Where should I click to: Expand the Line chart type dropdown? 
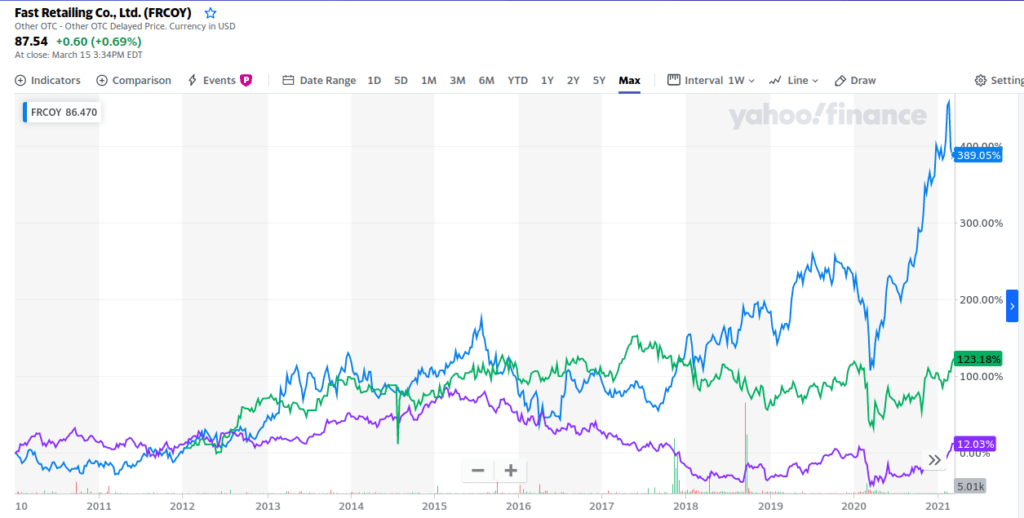click(794, 80)
